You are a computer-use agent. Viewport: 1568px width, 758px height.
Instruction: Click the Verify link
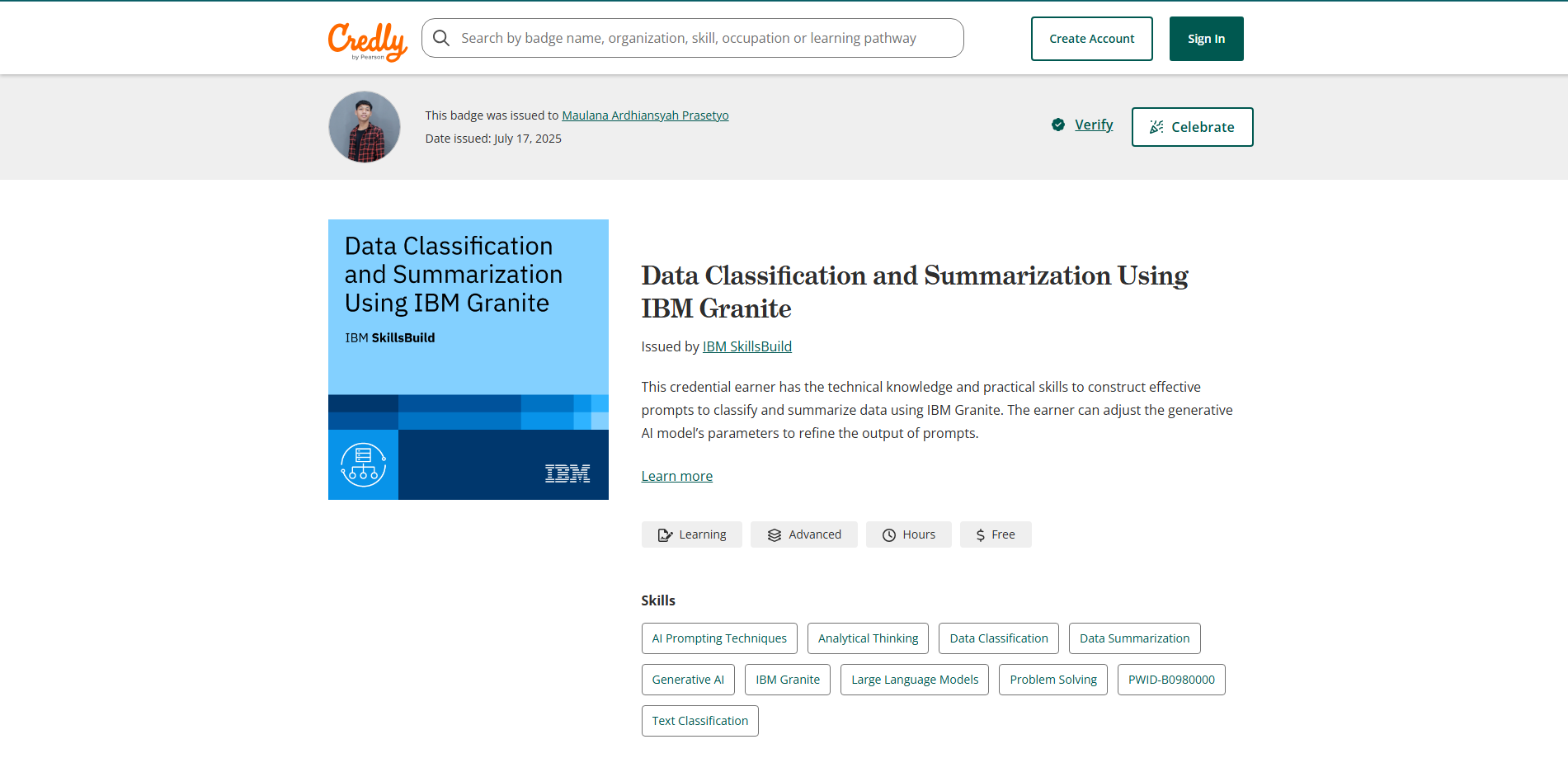pos(1094,125)
